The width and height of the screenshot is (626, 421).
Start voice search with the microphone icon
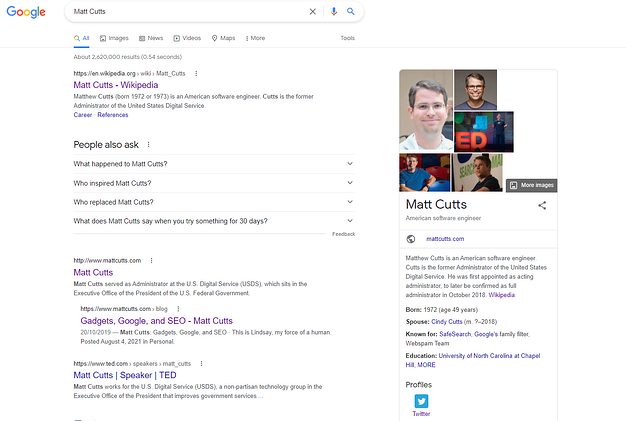334,12
